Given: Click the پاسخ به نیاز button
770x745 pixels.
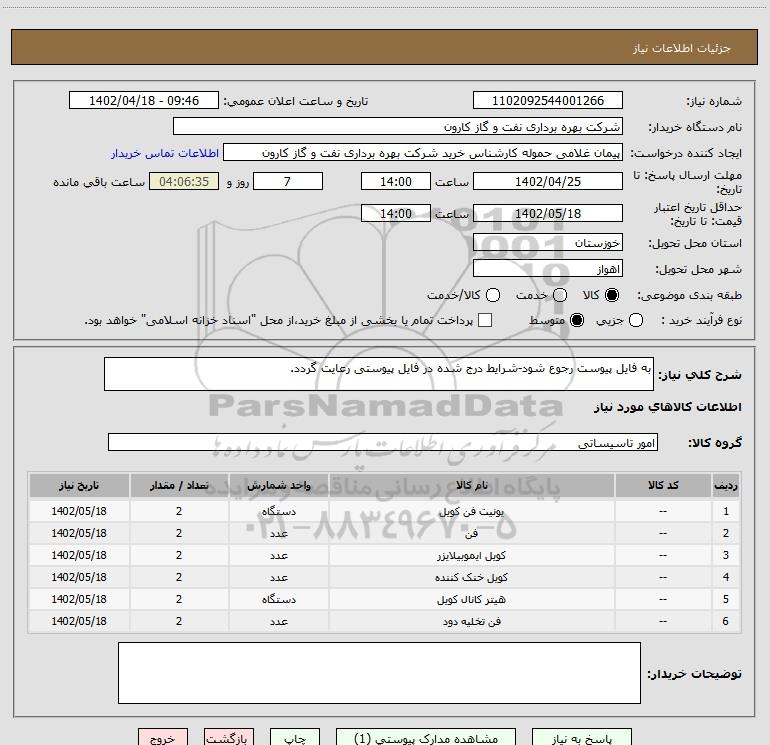Looking at the screenshot, I should pyautogui.click(x=582, y=738).
